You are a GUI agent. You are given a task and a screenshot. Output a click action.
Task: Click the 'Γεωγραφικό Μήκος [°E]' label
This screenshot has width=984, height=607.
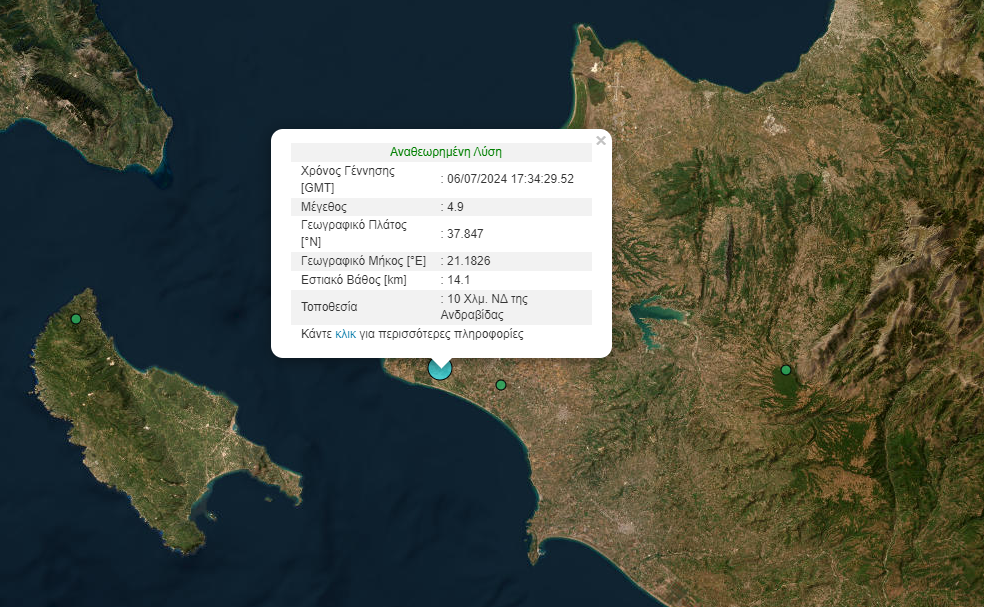[x=363, y=261]
